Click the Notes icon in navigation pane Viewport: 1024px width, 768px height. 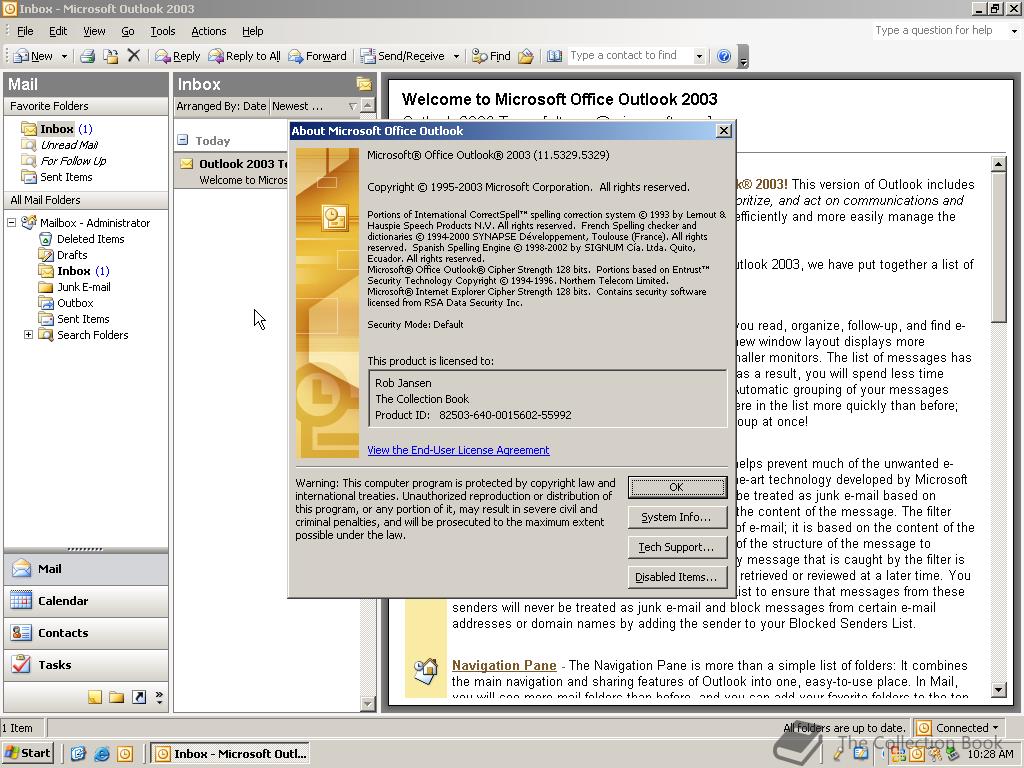[x=95, y=697]
